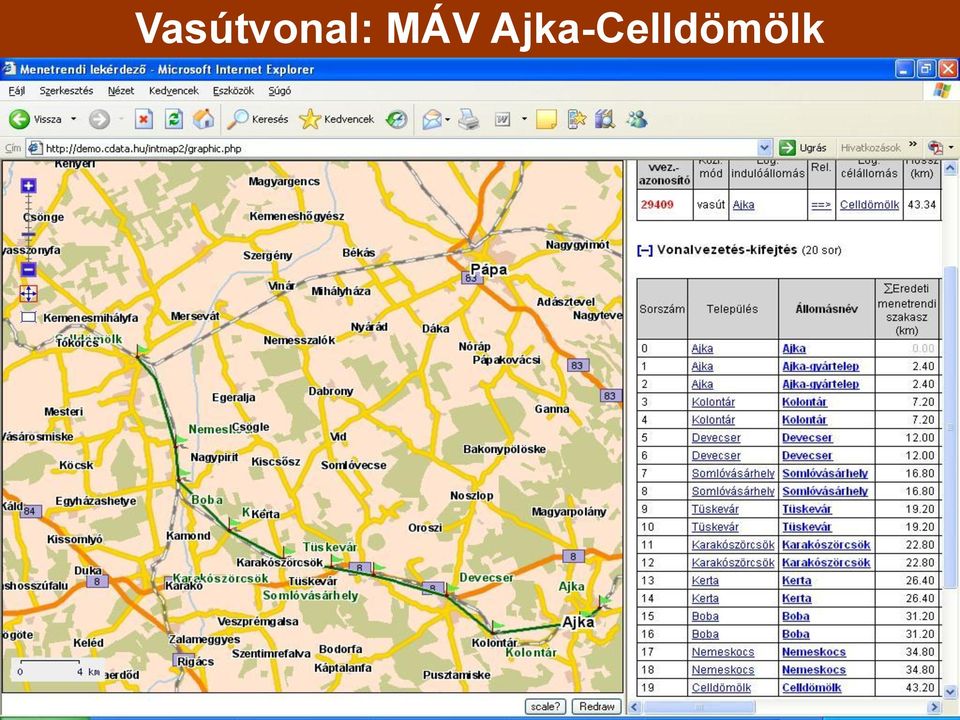Open the Kedvencek menu in menu bar

[174, 91]
